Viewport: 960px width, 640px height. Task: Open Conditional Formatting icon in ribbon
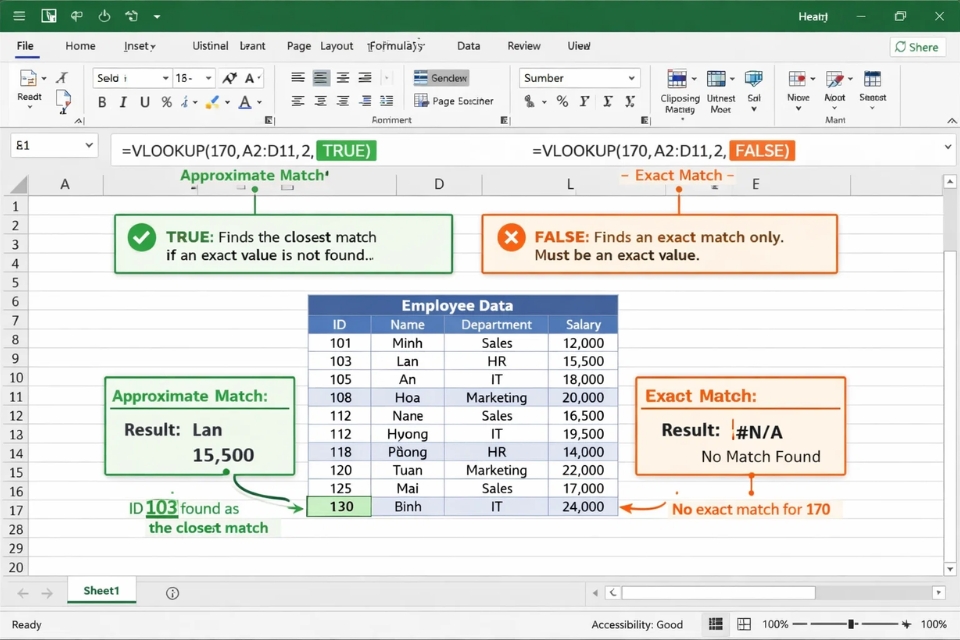679,78
